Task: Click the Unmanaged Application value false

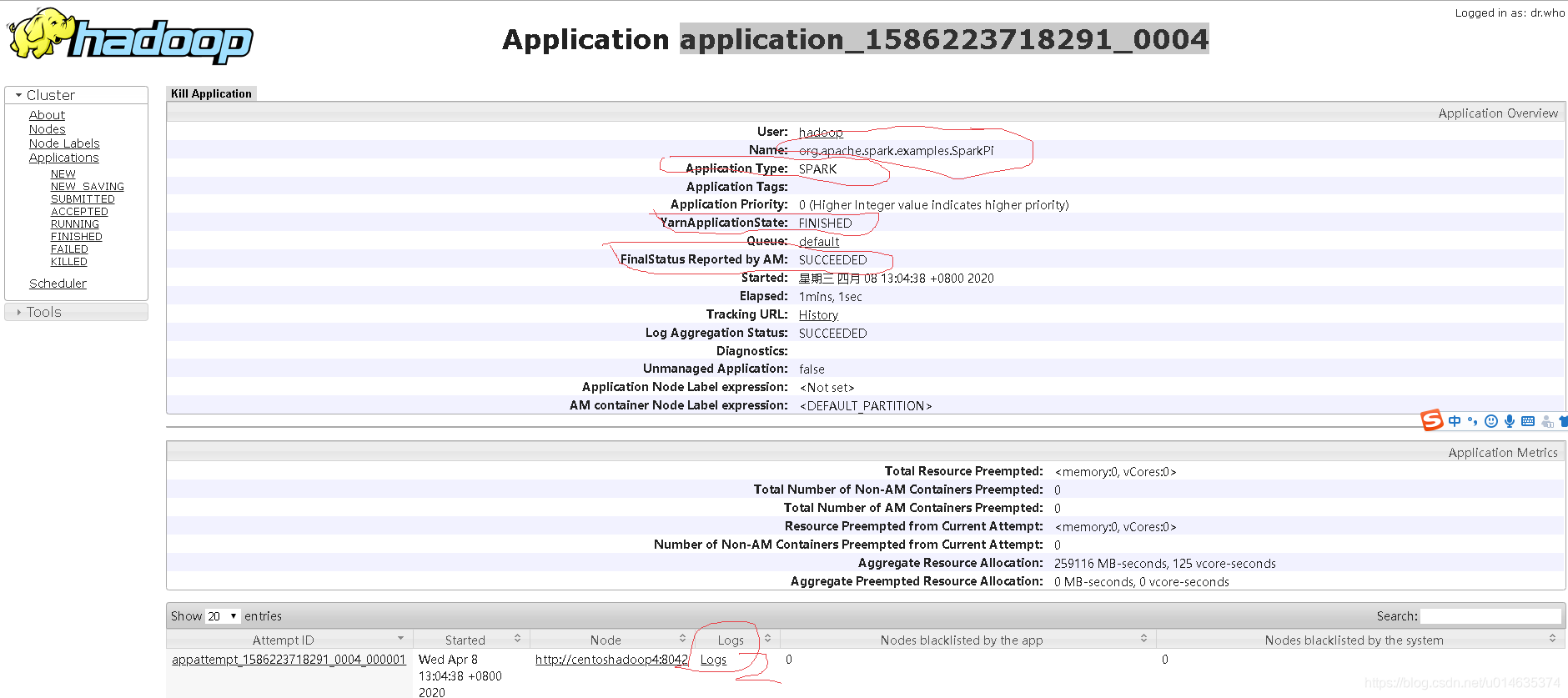Action: click(x=812, y=369)
